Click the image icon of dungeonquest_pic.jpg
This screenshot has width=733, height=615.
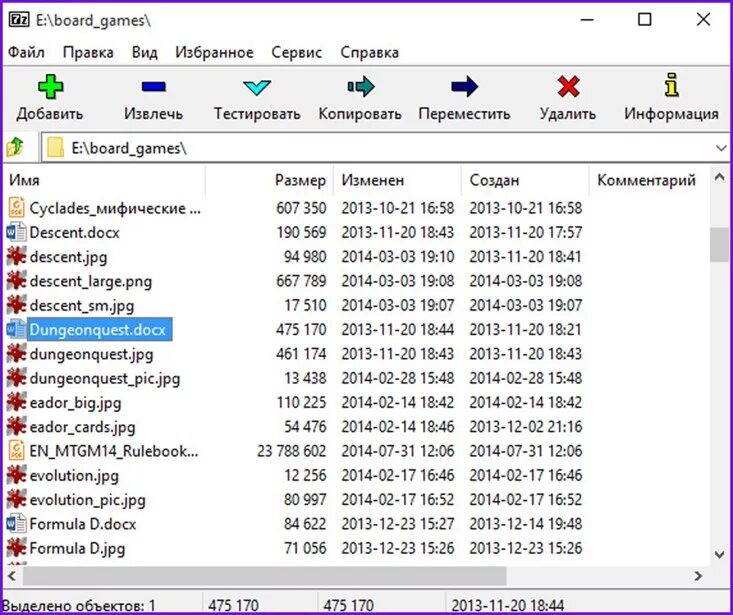pyautogui.click(x=16, y=378)
